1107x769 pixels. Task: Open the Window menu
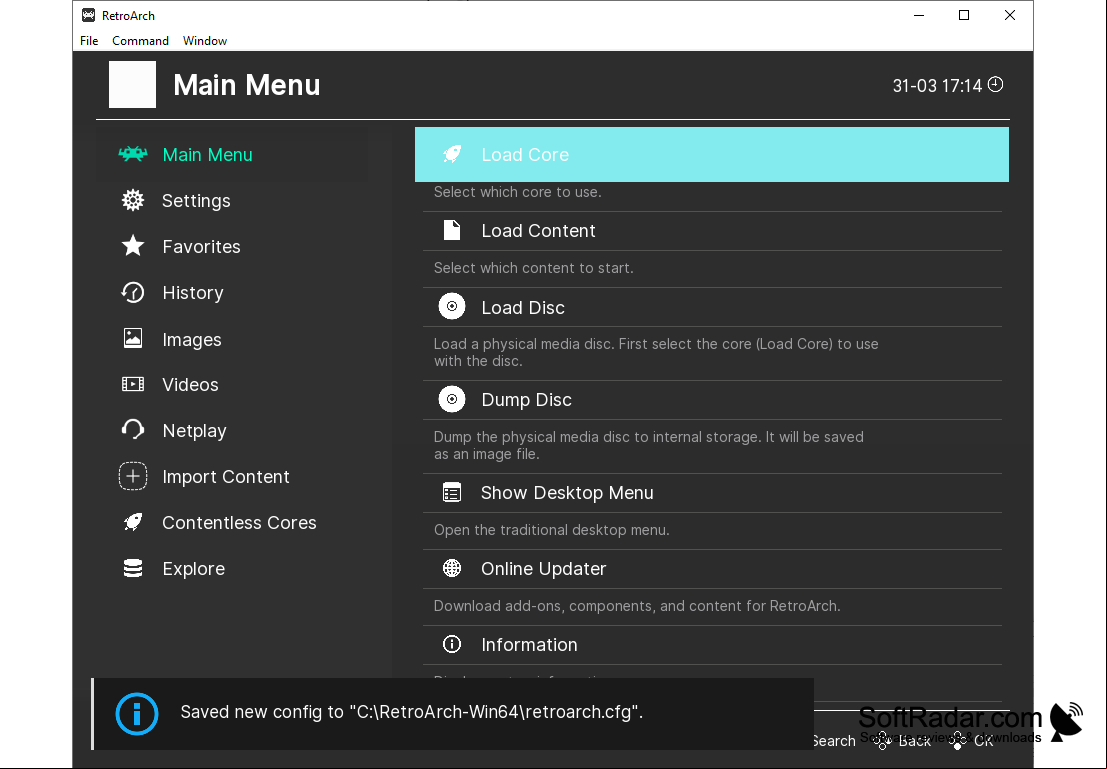(205, 41)
